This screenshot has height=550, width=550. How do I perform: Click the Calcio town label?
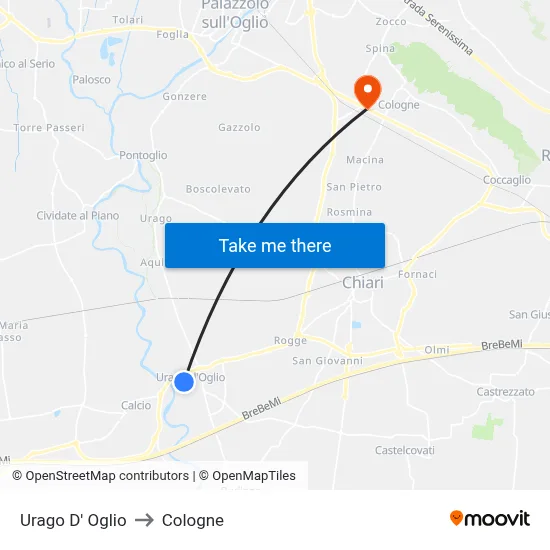(136, 405)
